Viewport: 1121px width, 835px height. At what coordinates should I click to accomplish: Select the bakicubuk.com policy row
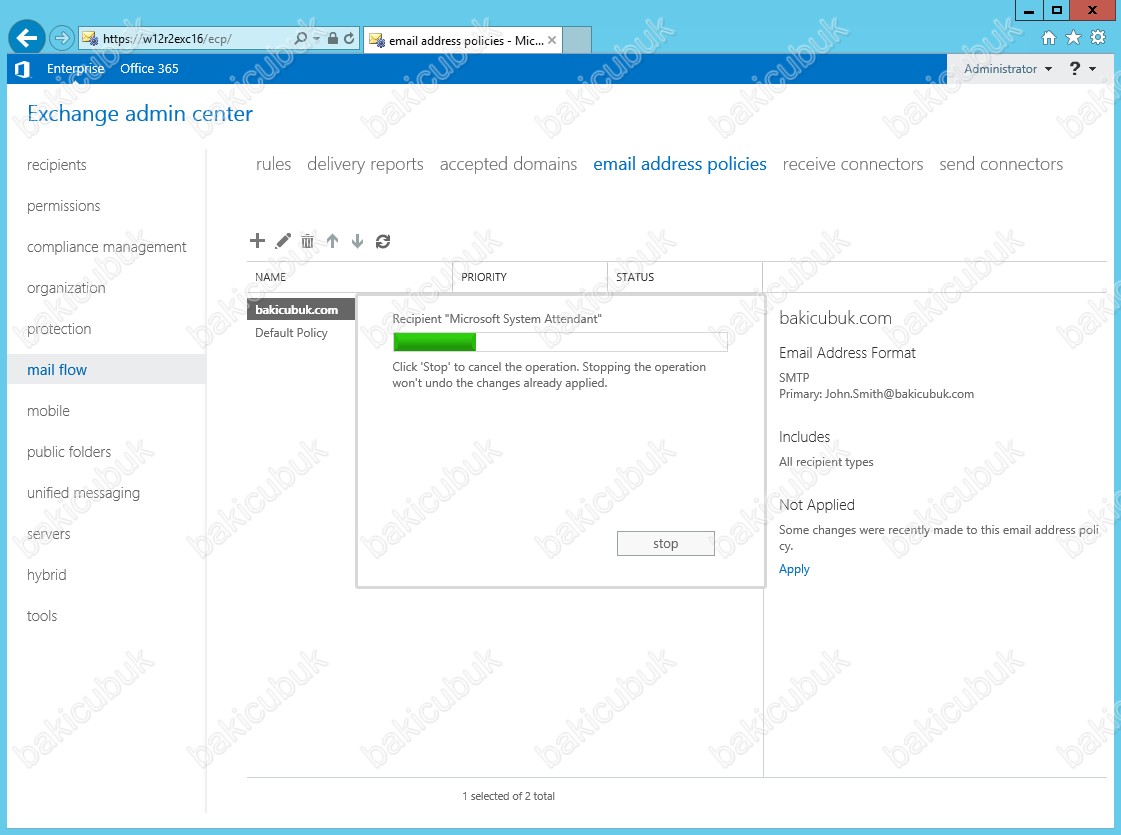click(x=301, y=310)
